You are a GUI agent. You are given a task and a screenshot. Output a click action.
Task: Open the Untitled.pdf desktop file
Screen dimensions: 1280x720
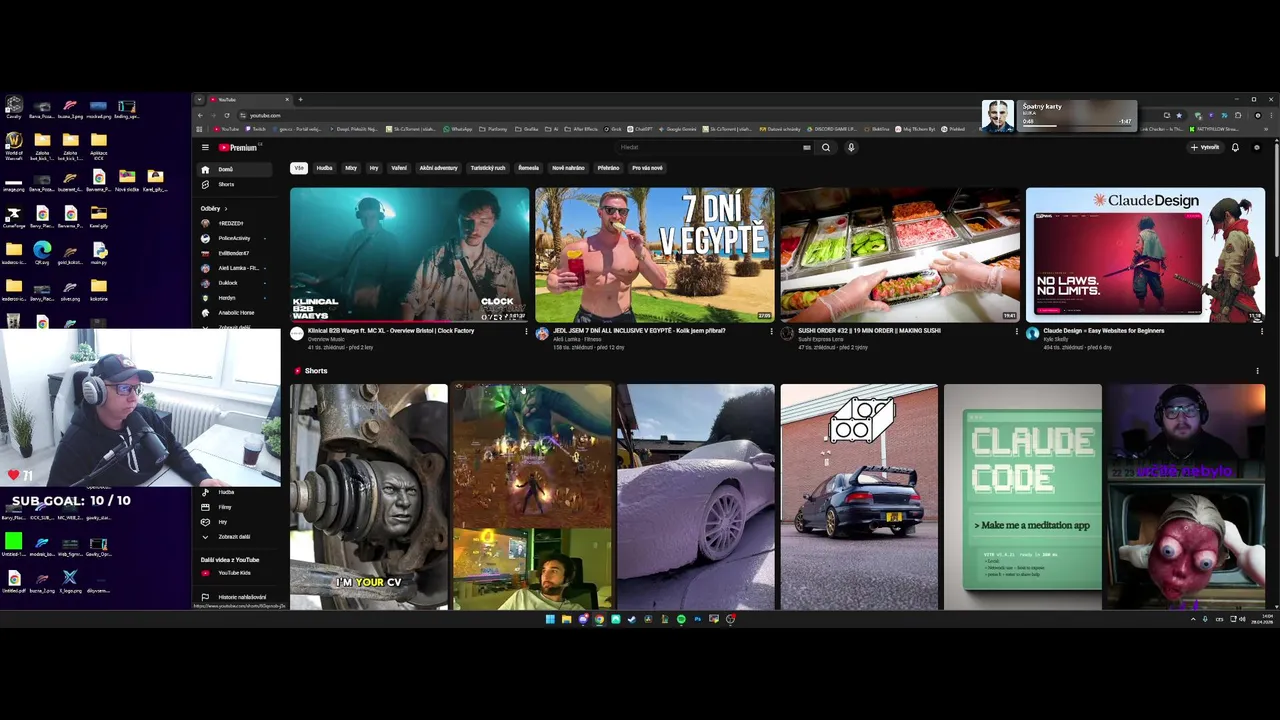[13, 581]
